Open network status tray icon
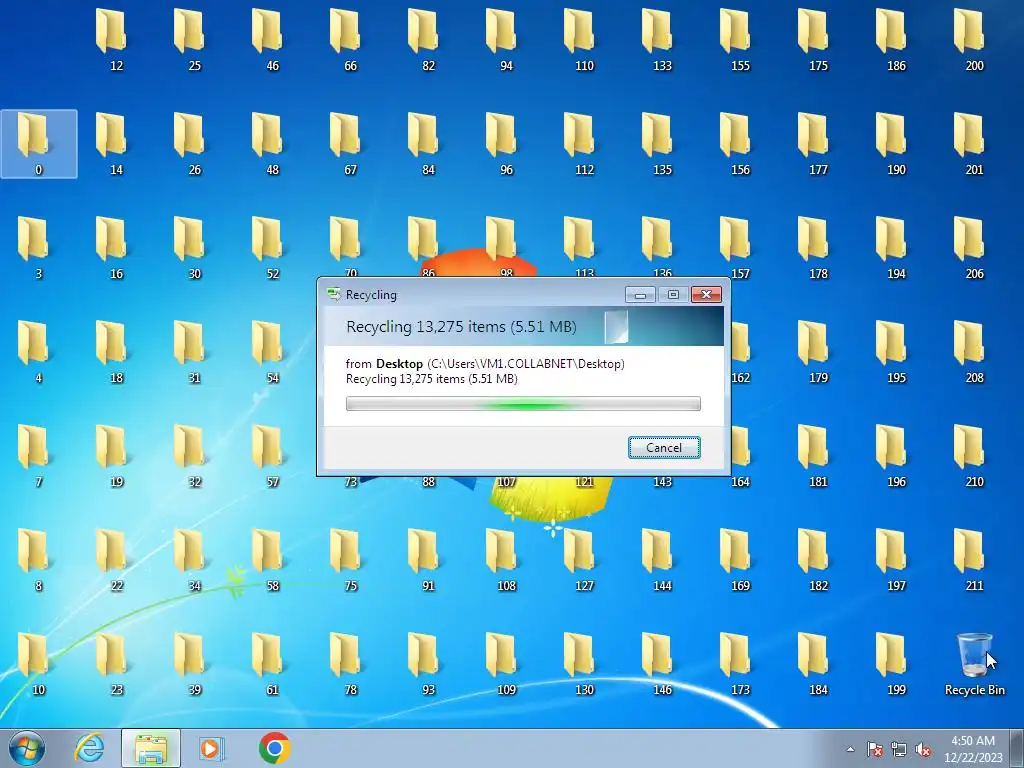Viewport: 1024px width, 768px height. click(899, 749)
